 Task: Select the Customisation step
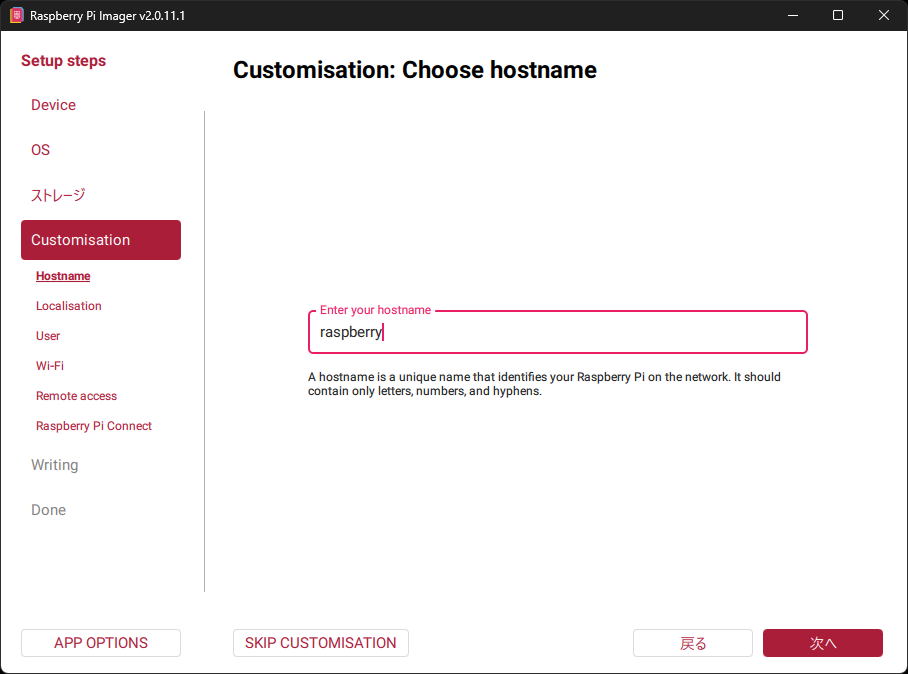101,240
